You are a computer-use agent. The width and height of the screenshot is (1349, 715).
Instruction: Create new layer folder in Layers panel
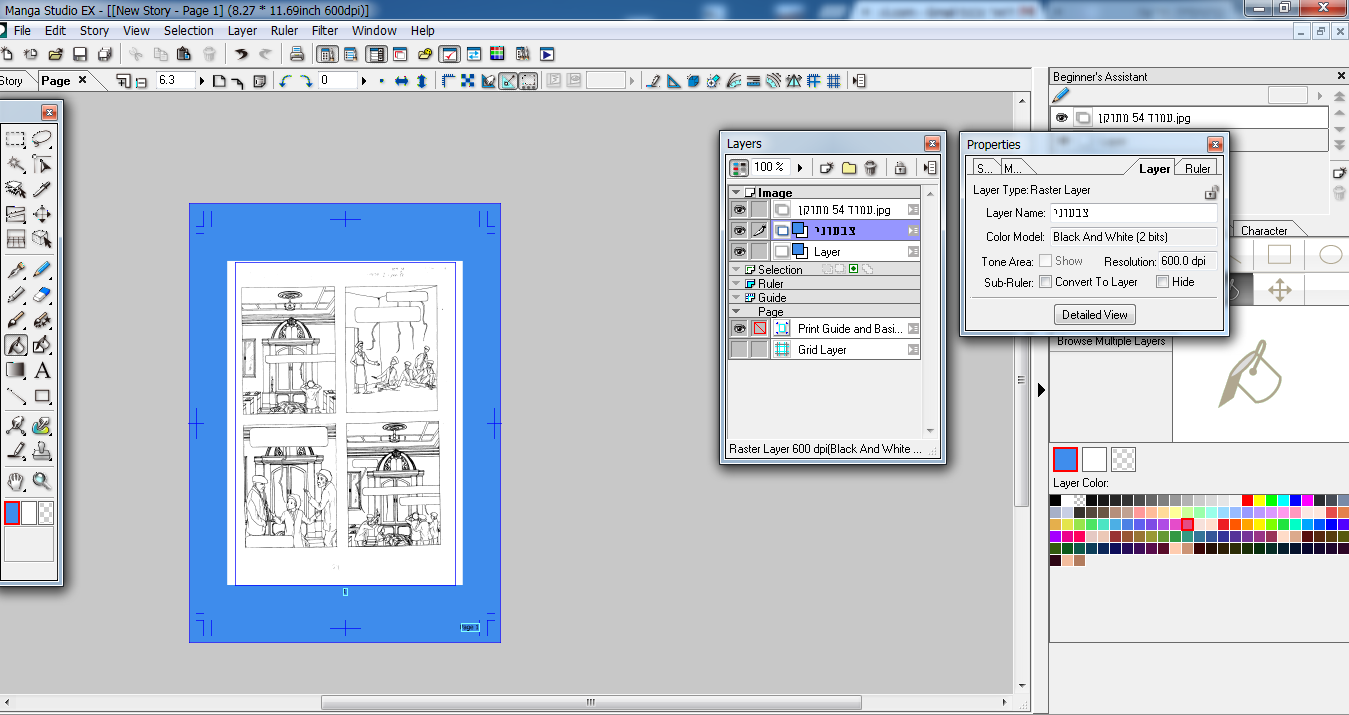pos(849,168)
